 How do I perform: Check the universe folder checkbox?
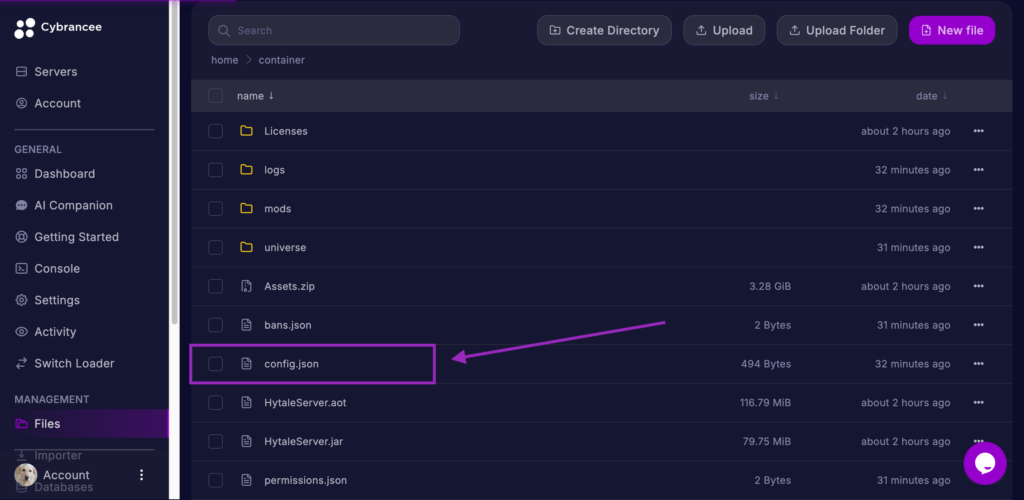(x=216, y=247)
